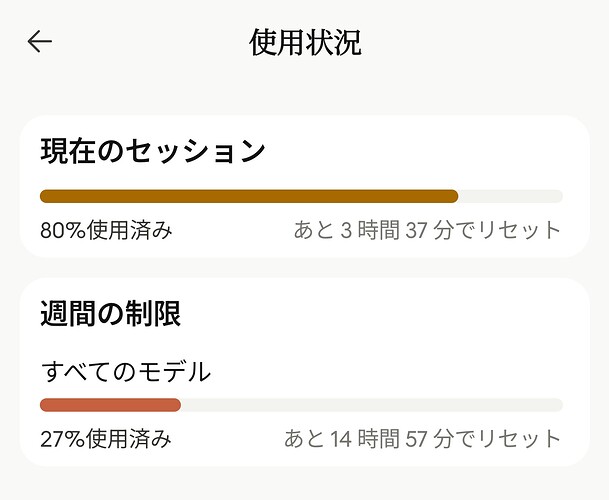Viewport: 609px width, 500px height.
Task: Click the 14 時間 weekly reset hours
Action: [x=365, y=439]
